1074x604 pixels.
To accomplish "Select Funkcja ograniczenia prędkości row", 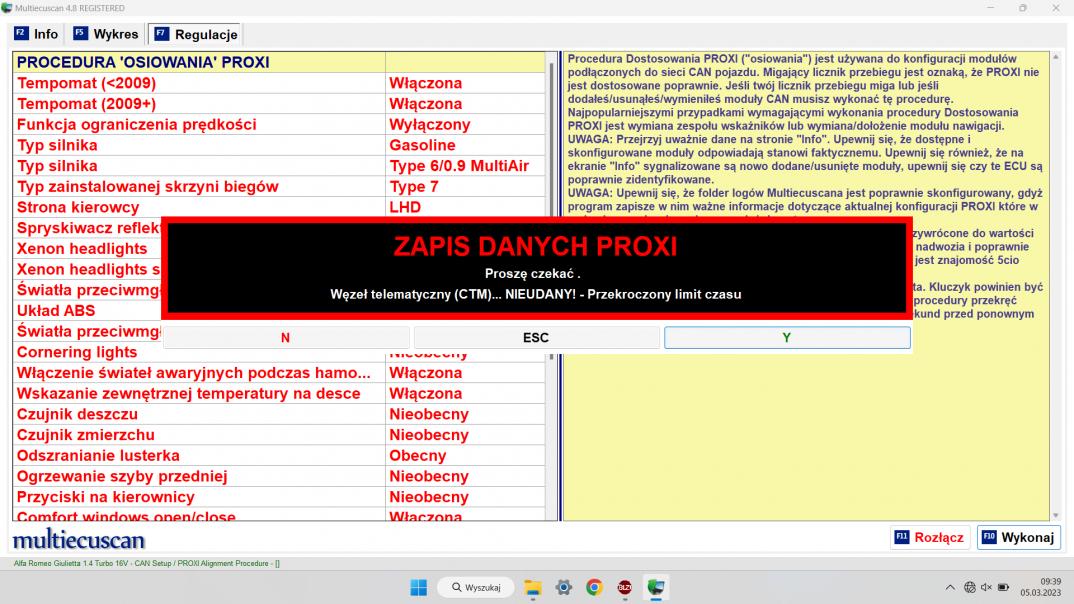I will tap(279, 124).
